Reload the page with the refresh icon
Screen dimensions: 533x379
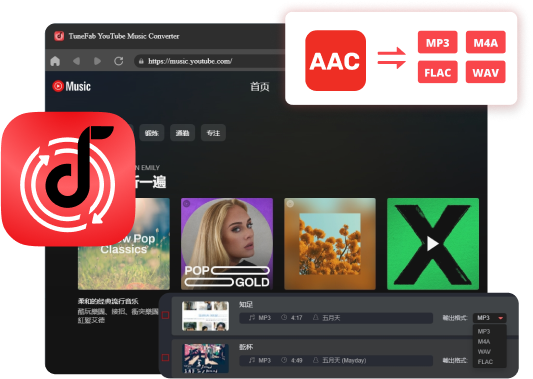[x=119, y=61]
